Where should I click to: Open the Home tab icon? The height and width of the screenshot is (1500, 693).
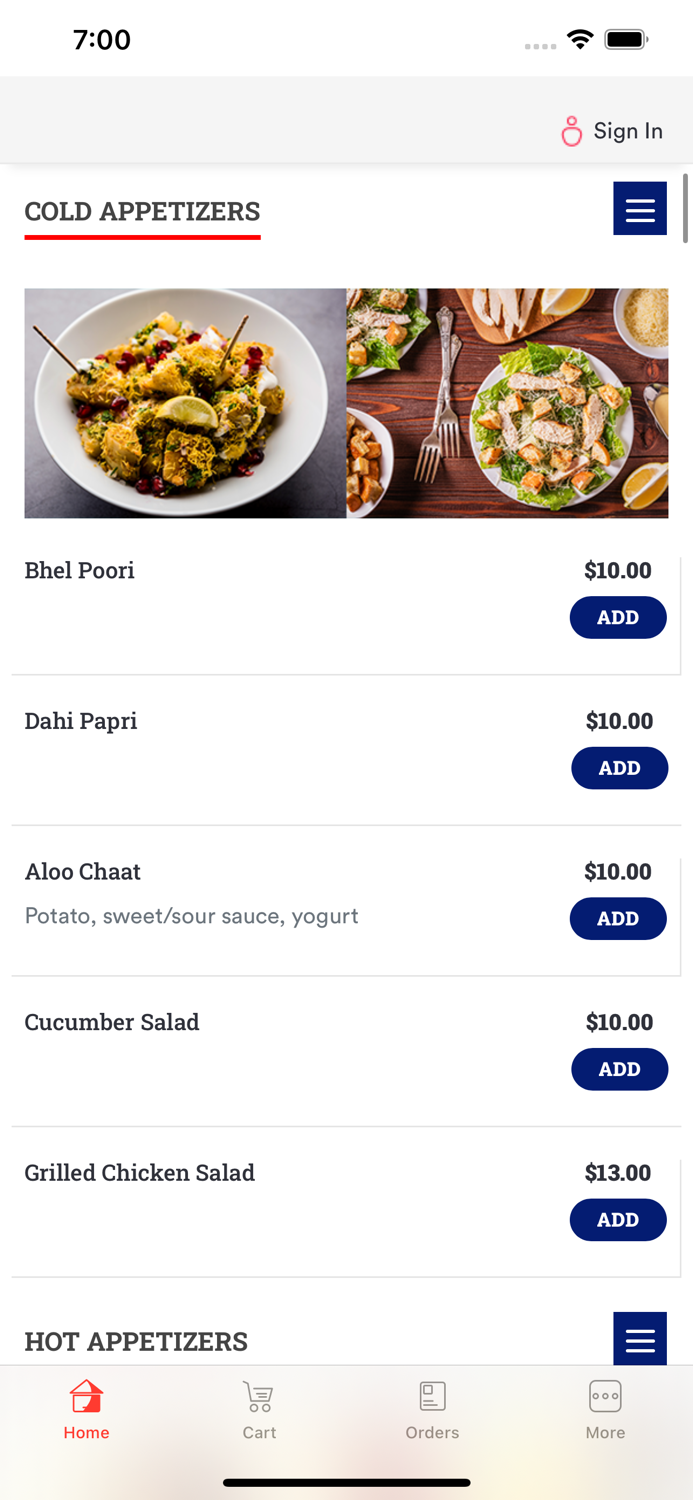(86, 1395)
